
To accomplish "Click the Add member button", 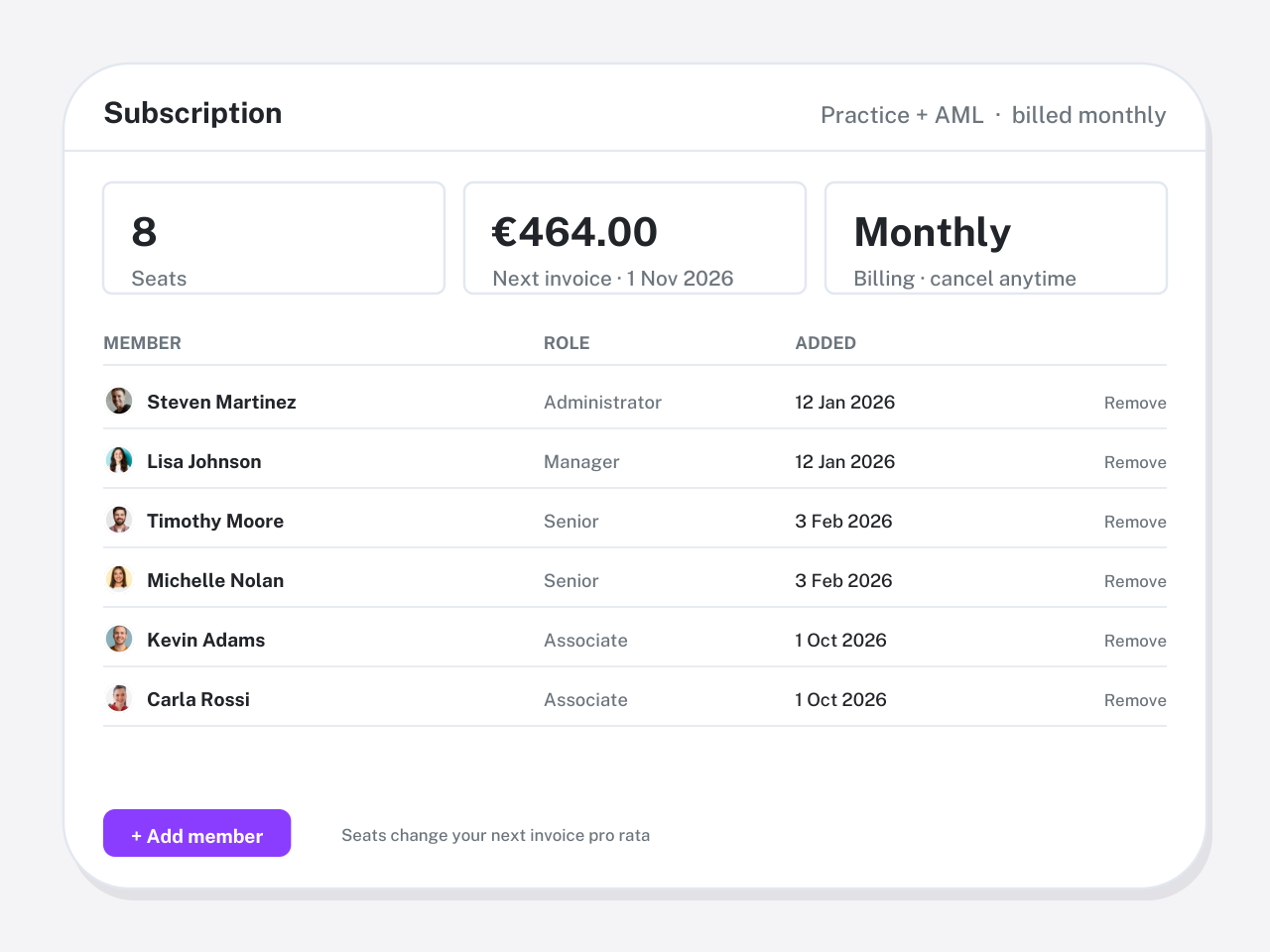I will [196, 833].
